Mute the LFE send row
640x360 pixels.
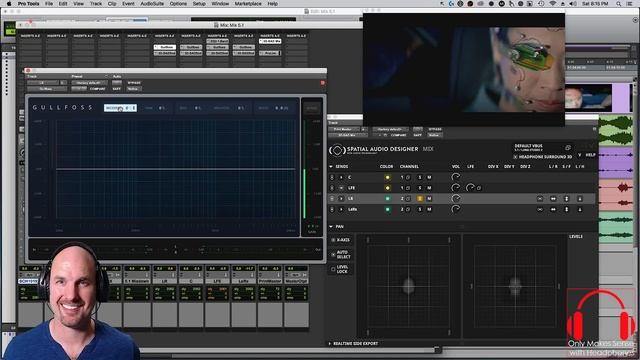coord(429,188)
